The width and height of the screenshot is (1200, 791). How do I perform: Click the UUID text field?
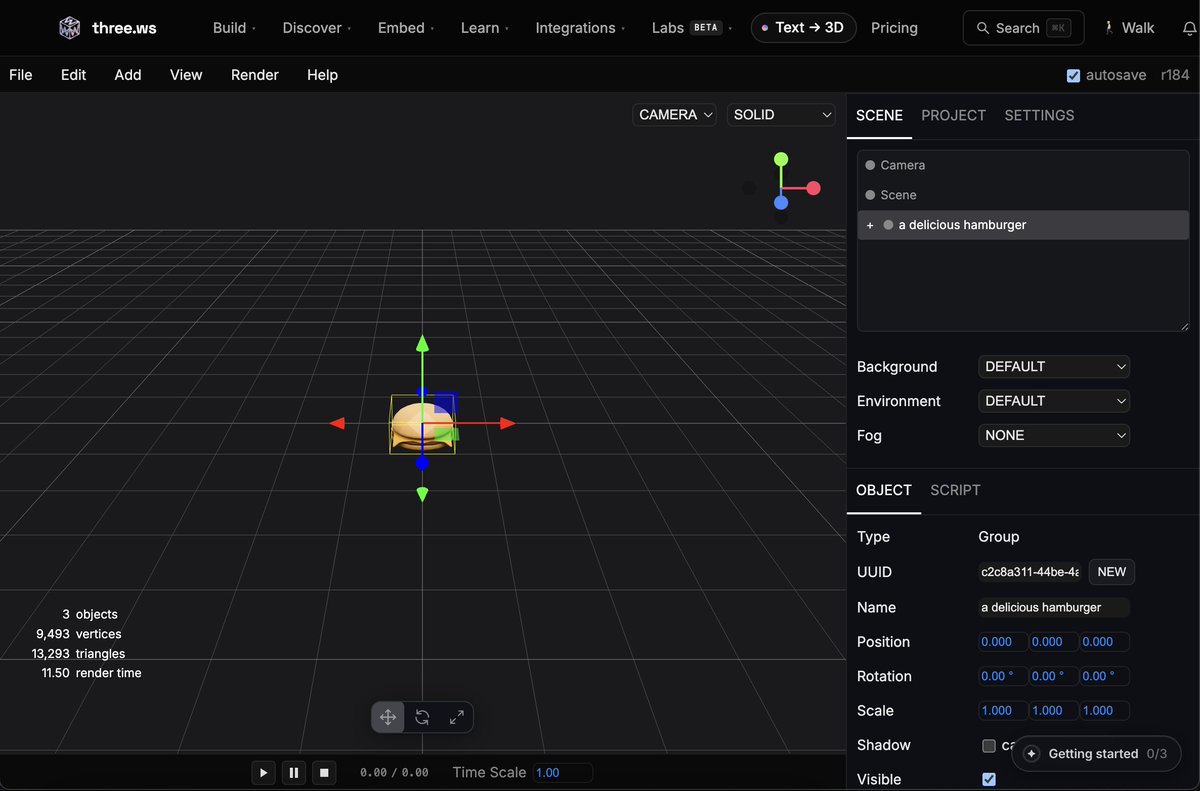click(x=1030, y=572)
